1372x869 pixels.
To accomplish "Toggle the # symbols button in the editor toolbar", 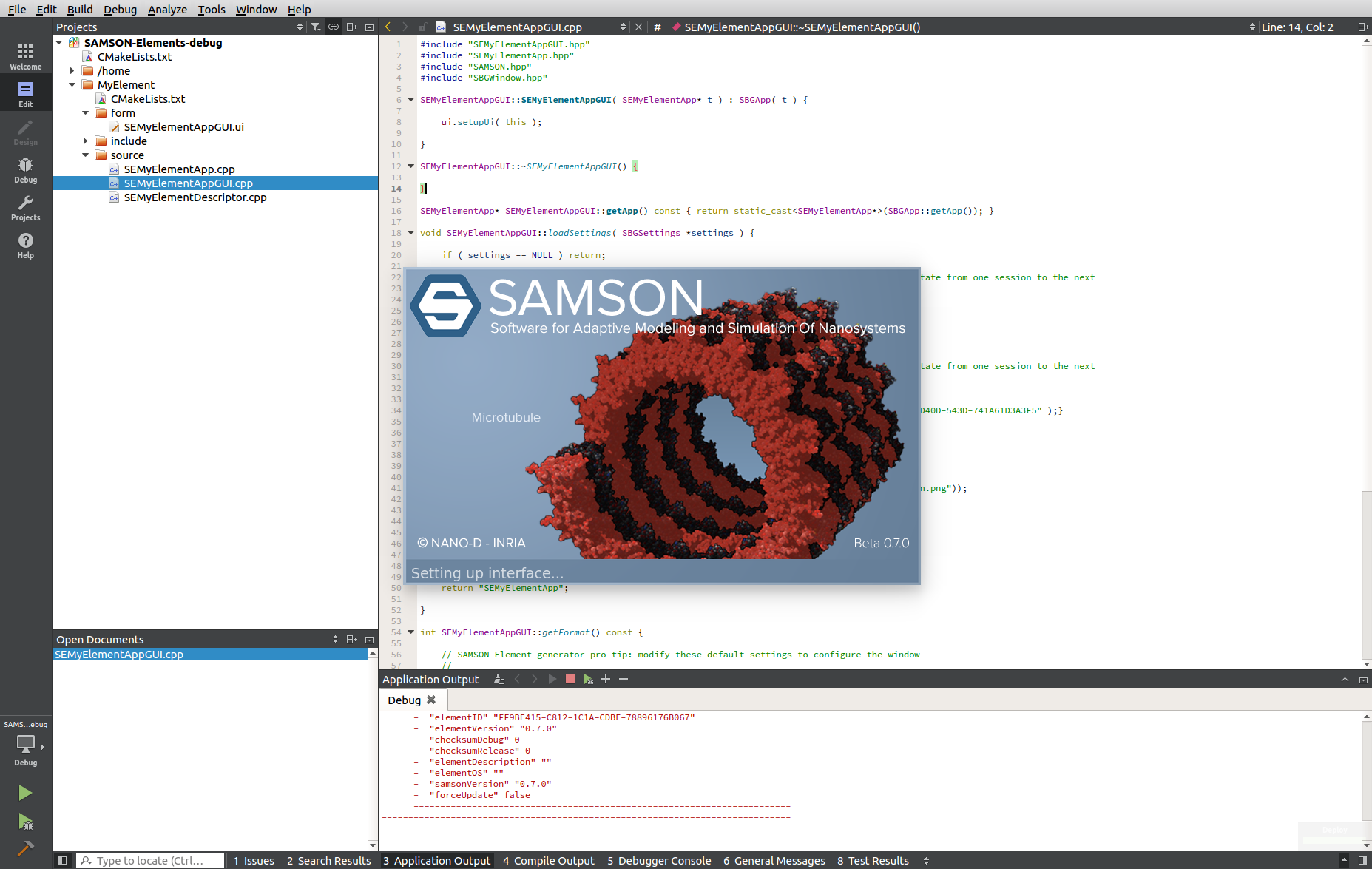I will click(657, 27).
